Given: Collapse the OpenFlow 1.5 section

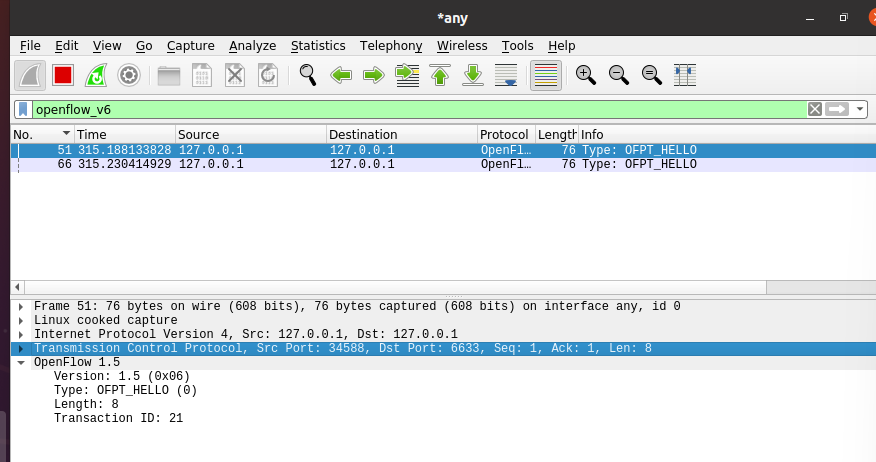Looking at the screenshot, I should [21, 363].
